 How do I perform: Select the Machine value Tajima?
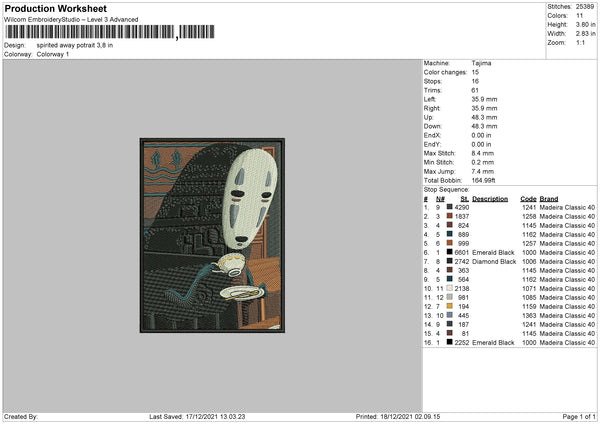pyautogui.click(x=481, y=63)
